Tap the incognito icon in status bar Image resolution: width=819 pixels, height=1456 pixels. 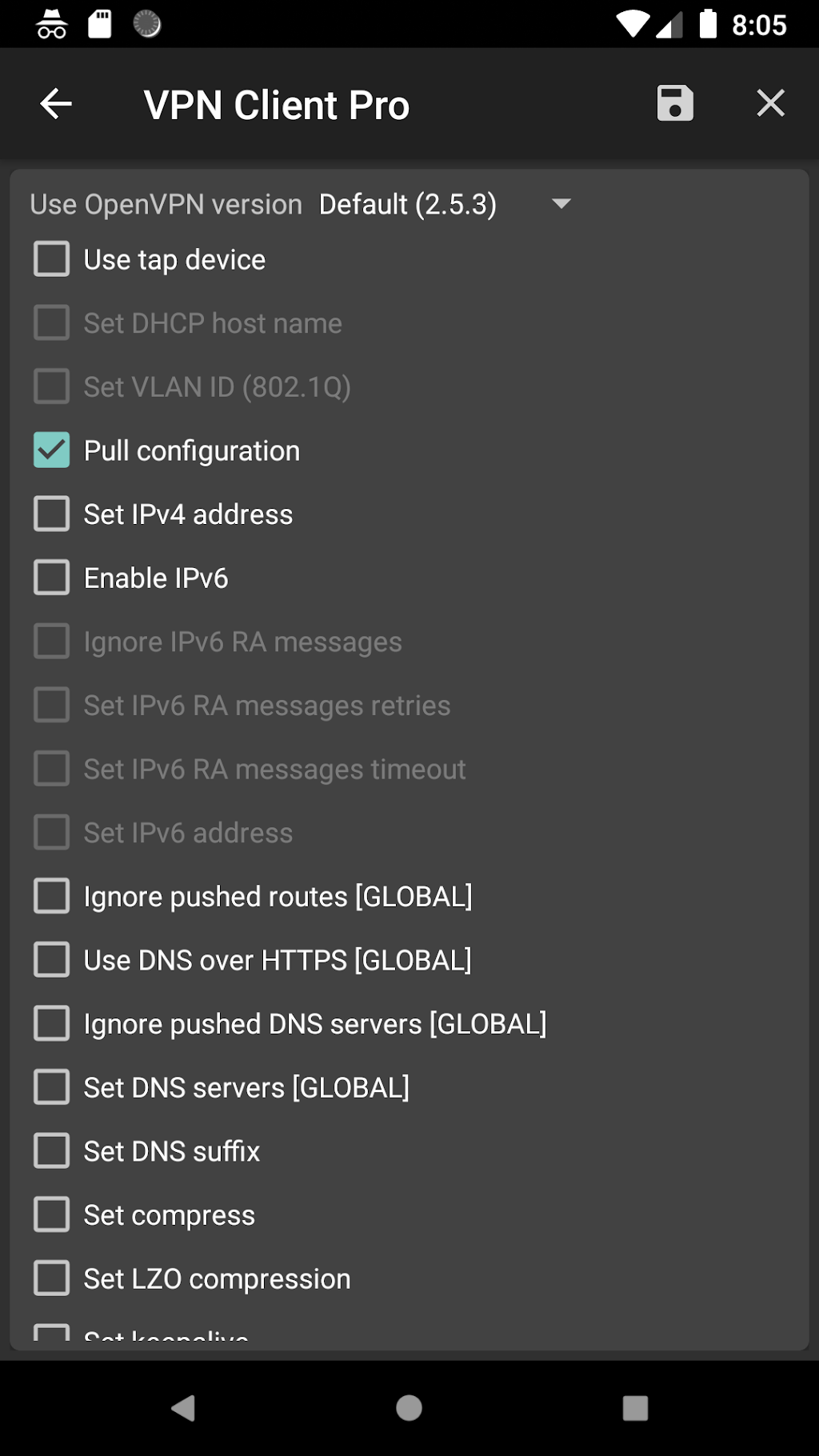pyautogui.click(x=52, y=24)
